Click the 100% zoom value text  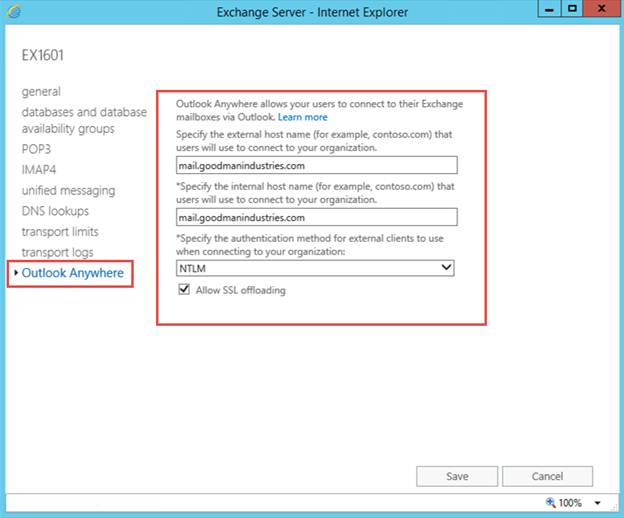(x=570, y=503)
